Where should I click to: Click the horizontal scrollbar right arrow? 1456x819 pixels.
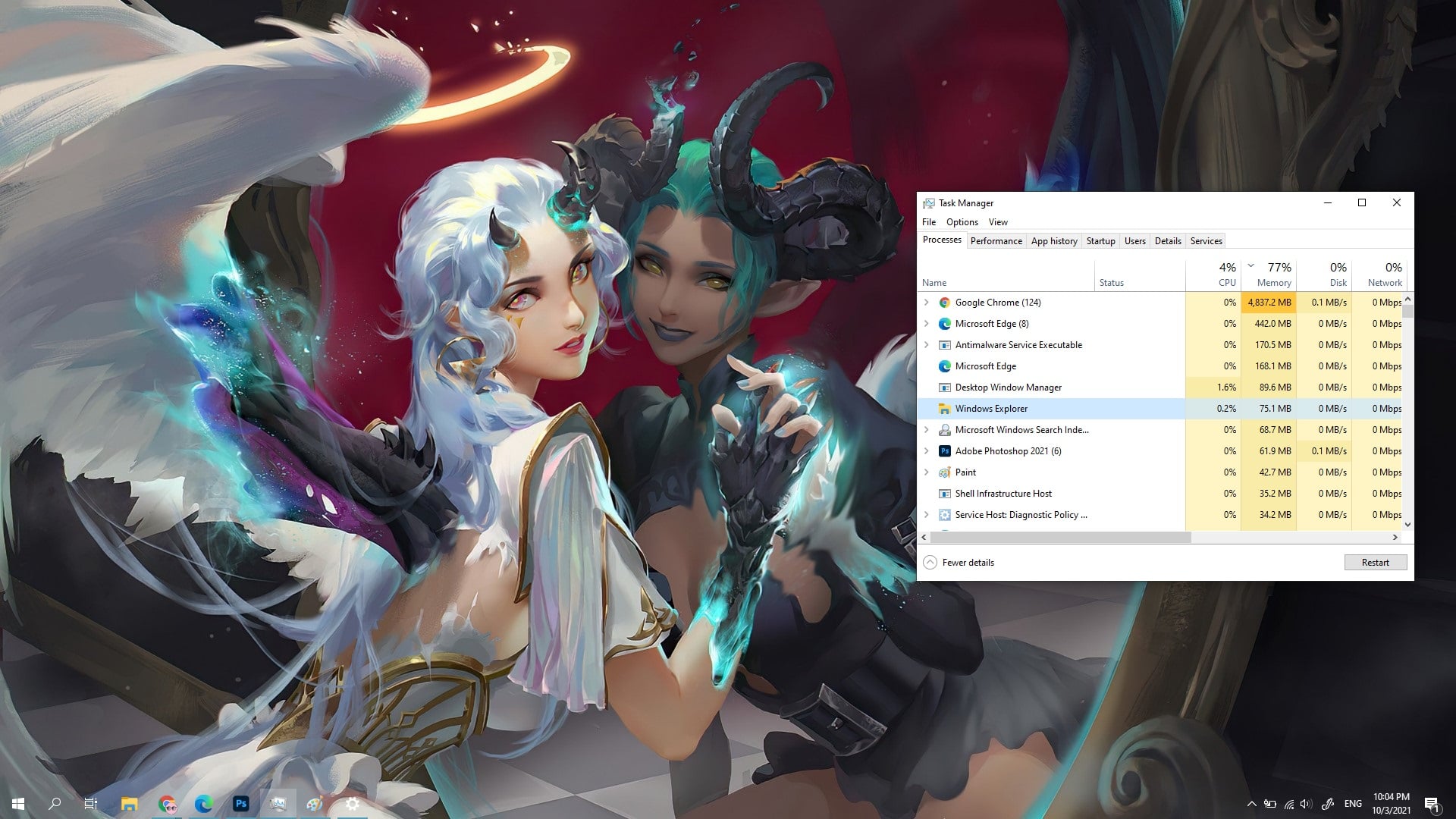[1395, 537]
